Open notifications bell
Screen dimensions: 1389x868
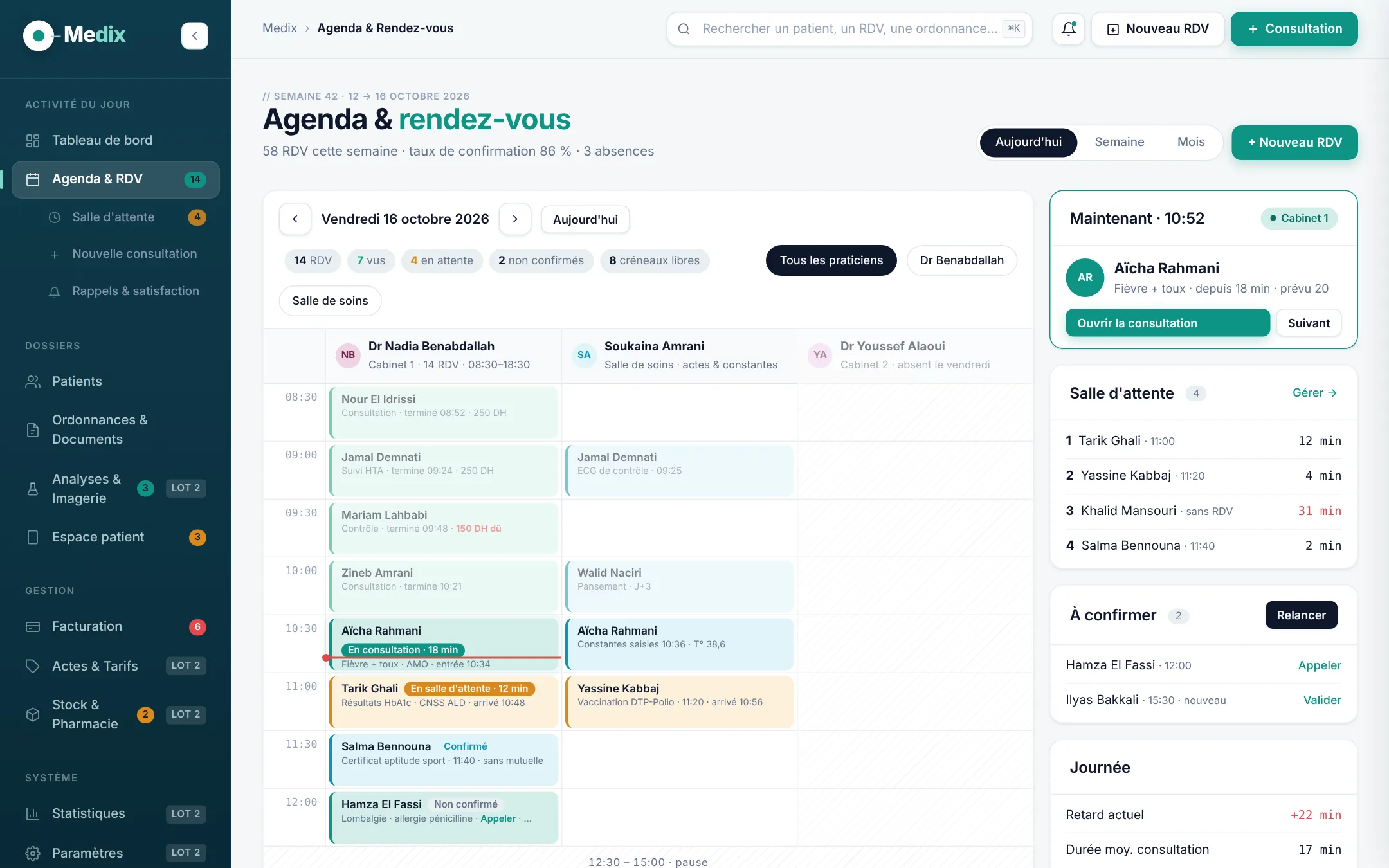pyautogui.click(x=1069, y=29)
